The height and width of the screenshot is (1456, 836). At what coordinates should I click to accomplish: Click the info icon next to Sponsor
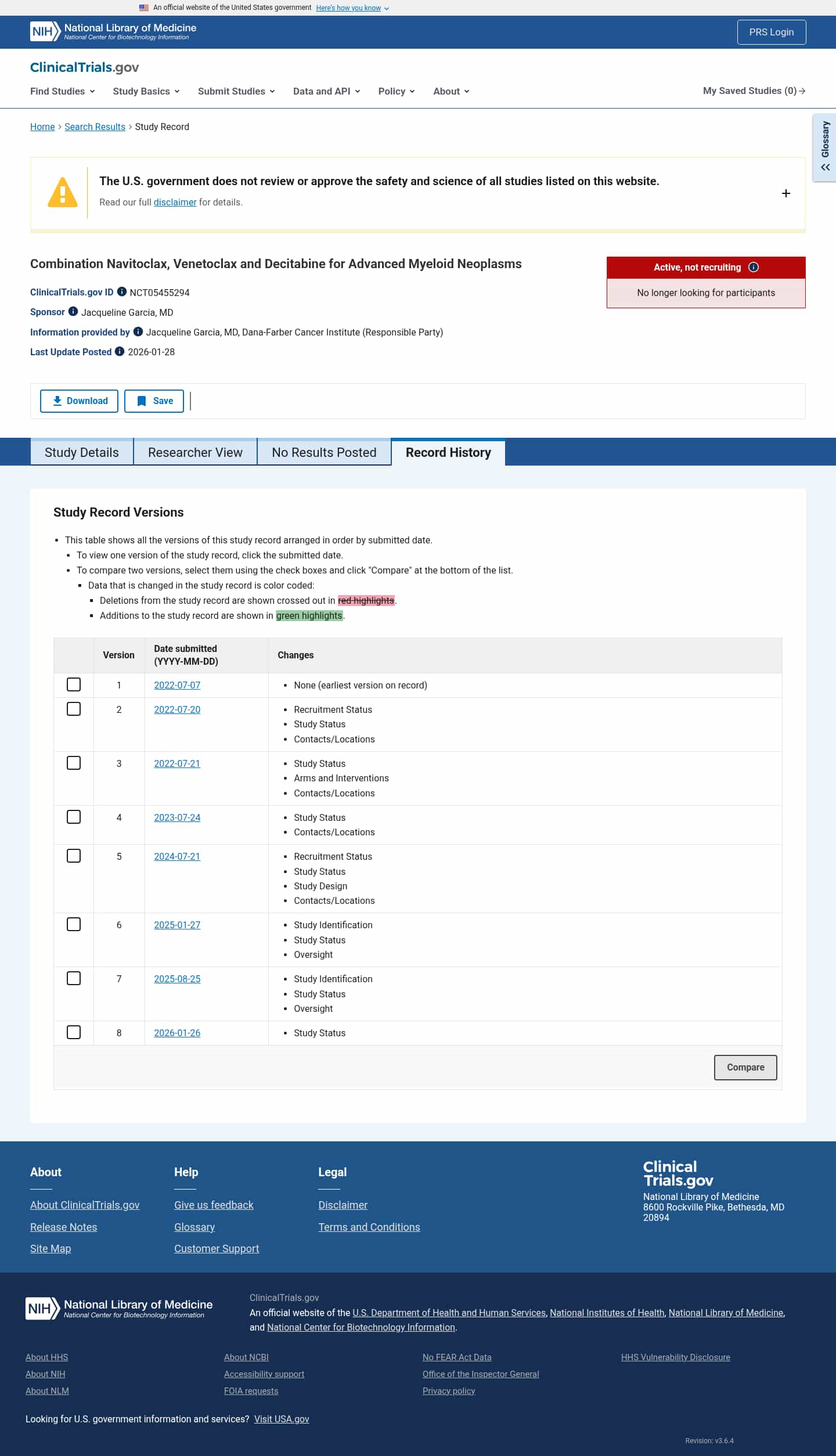click(x=73, y=311)
